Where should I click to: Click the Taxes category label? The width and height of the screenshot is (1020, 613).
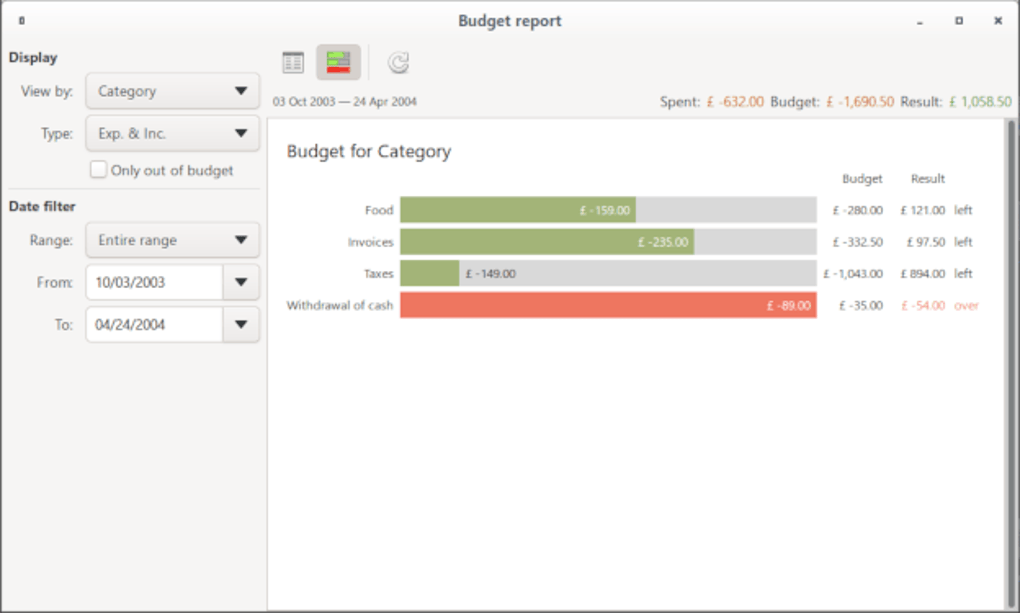click(378, 273)
